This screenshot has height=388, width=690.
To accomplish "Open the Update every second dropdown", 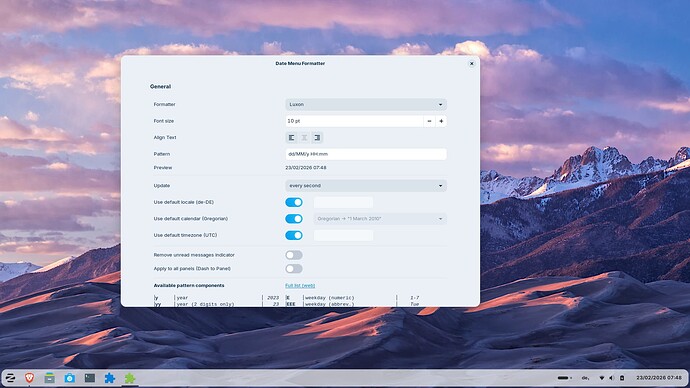I will click(366, 186).
